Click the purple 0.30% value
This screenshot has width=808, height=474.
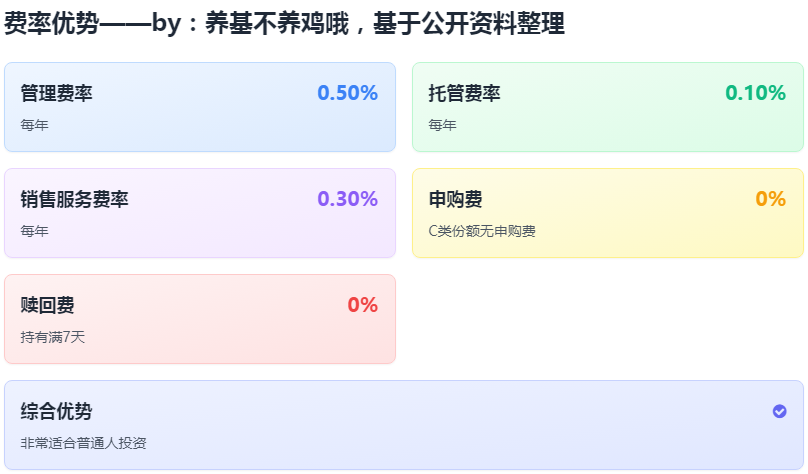[x=347, y=199]
